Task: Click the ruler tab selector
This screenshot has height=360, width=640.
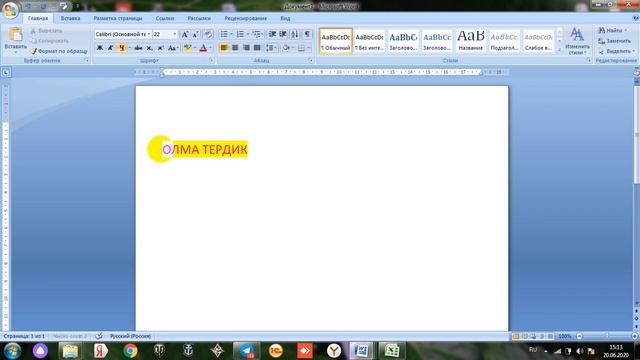Action: pos(6,73)
